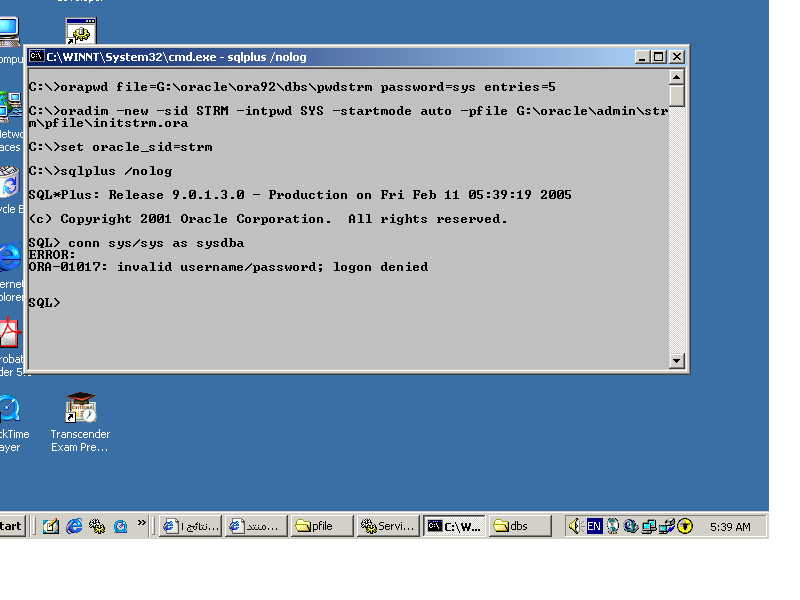Click the Start button
Viewport: 800px width, 600px height.
pyautogui.click(x=11, y=526)
